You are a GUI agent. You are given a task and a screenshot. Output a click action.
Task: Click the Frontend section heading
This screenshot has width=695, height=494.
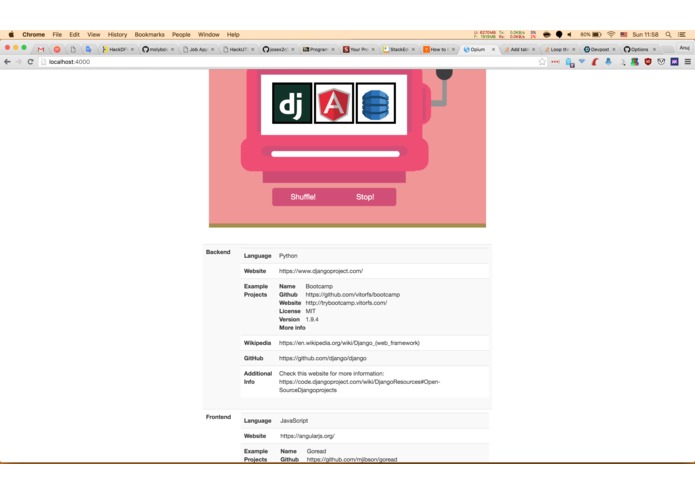point(218,417)
